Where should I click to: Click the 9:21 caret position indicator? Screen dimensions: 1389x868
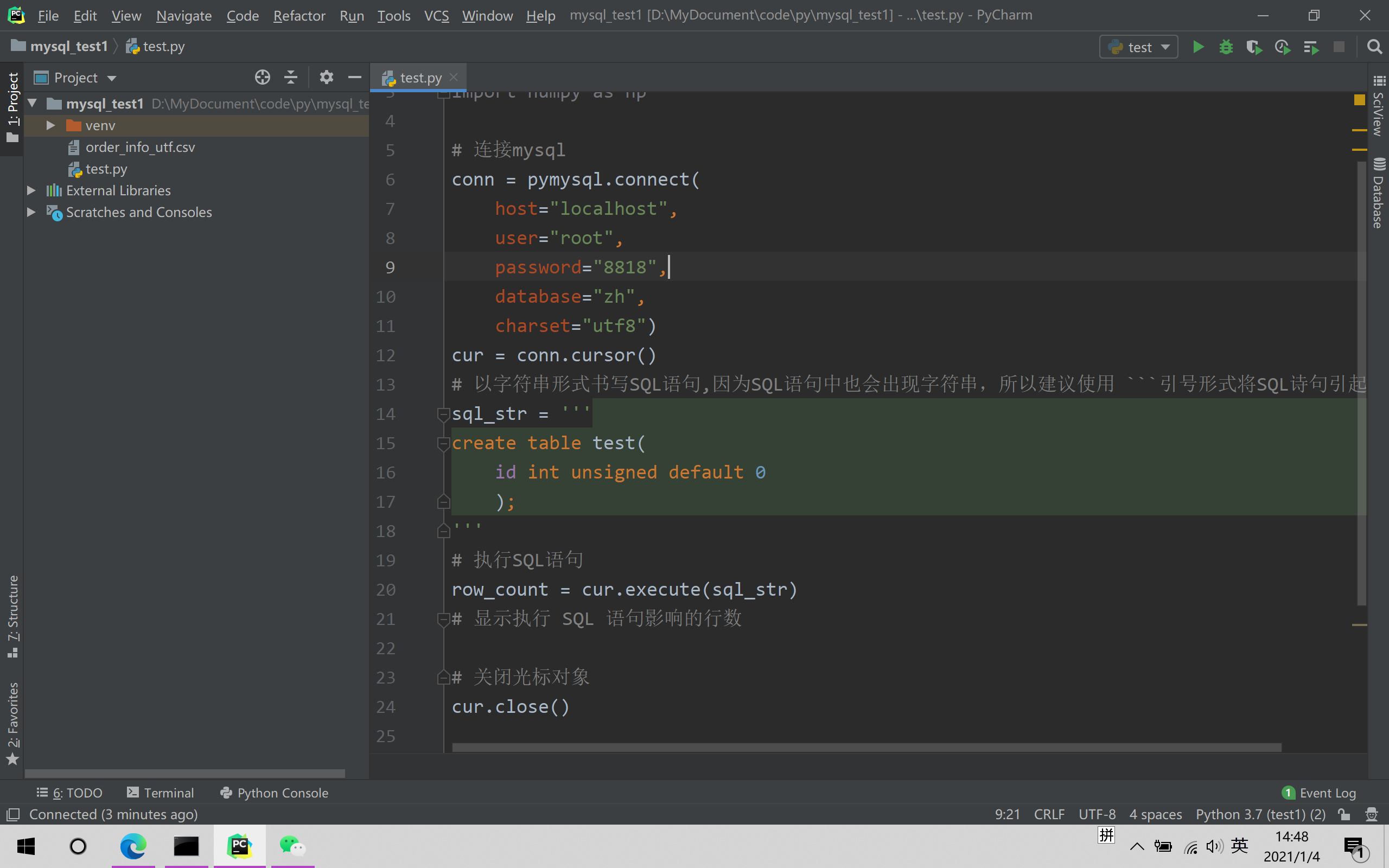coord(1008,814)
